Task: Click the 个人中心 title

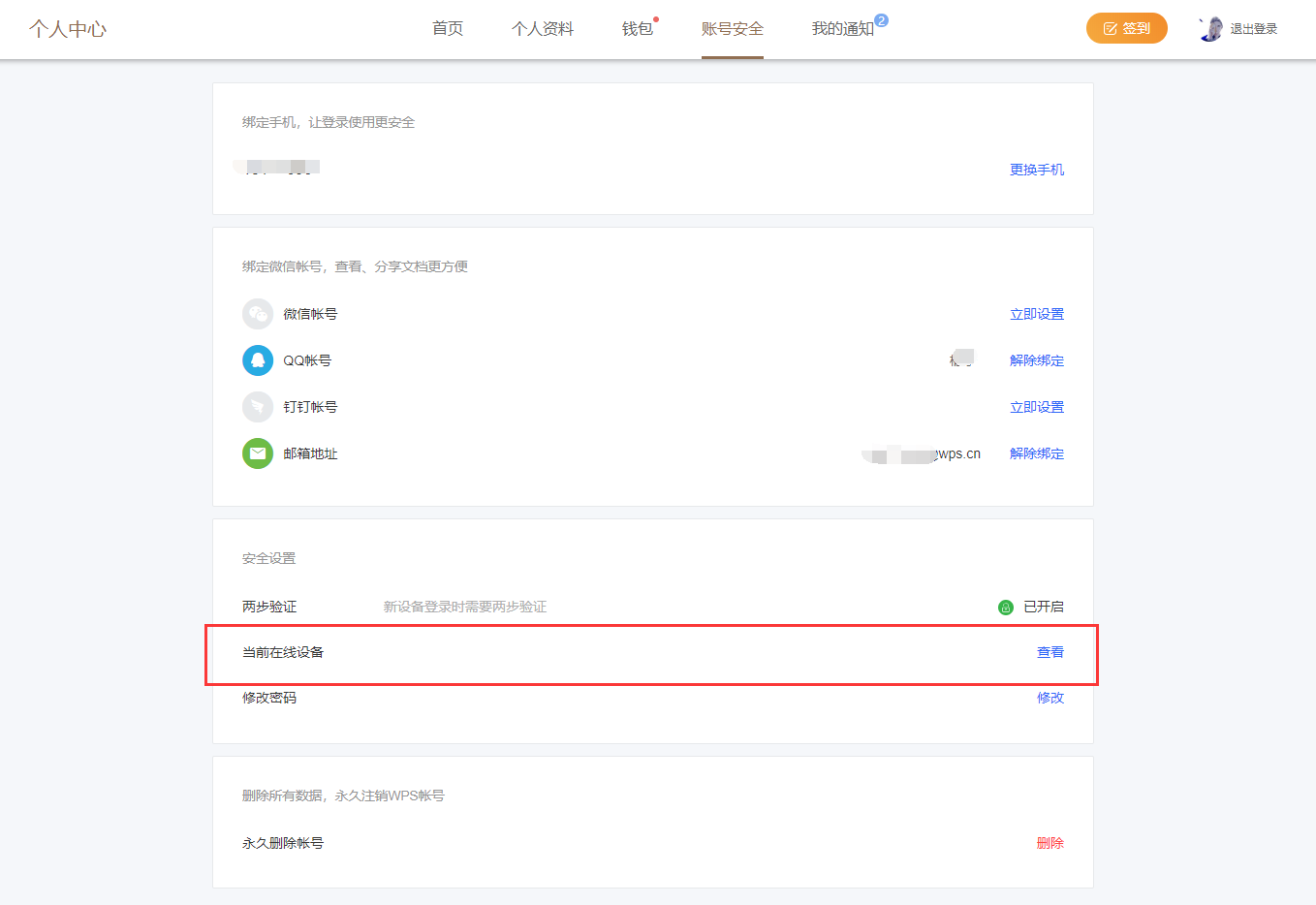Action: coord(68,29)
